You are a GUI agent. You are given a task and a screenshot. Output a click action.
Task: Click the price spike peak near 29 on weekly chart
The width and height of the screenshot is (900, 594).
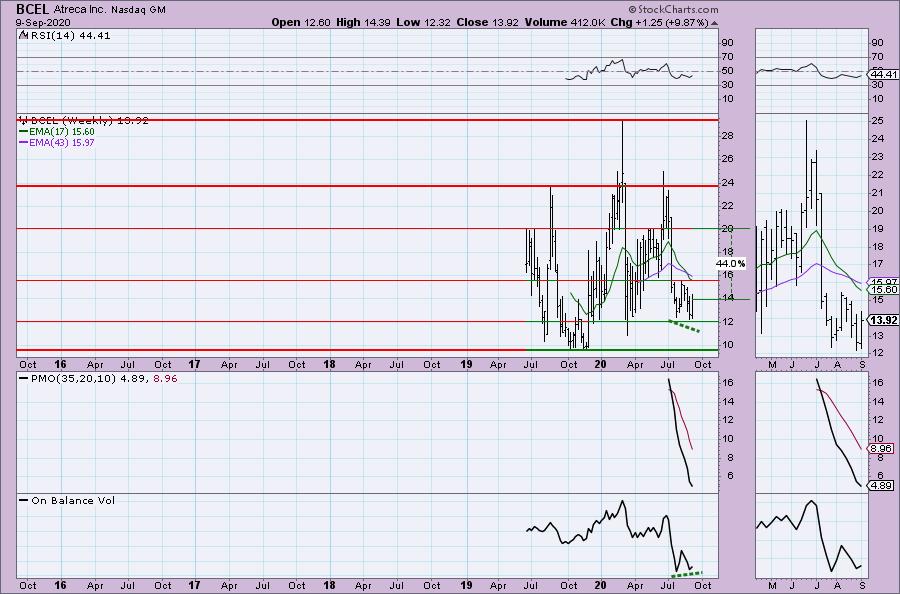coord(622,123)
